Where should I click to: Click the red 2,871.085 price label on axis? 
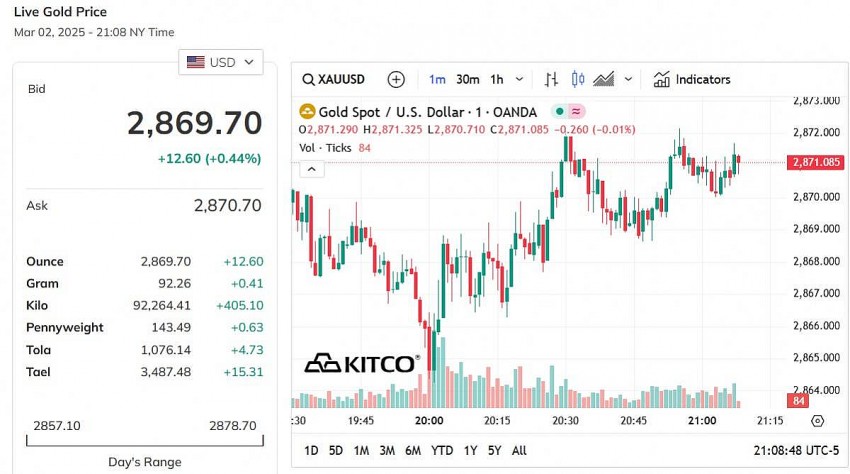[x=814, y=162]
